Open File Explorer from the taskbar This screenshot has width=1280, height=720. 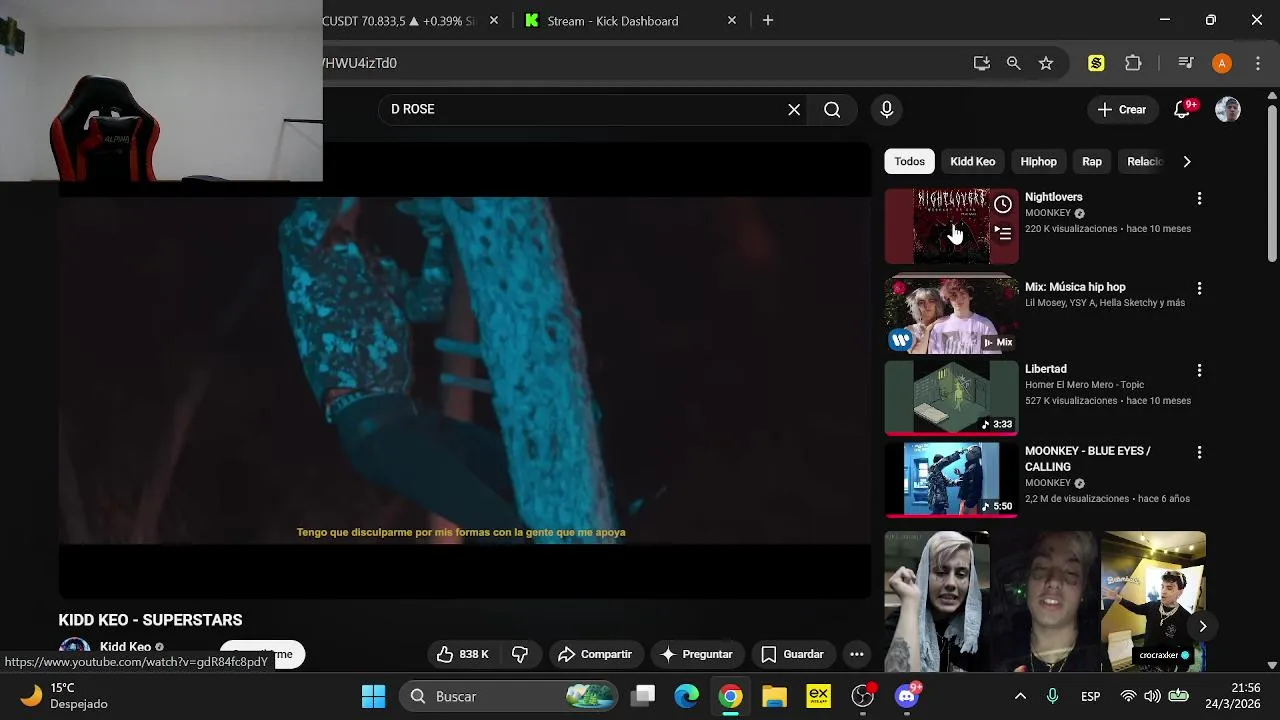[x=774, y=696]
